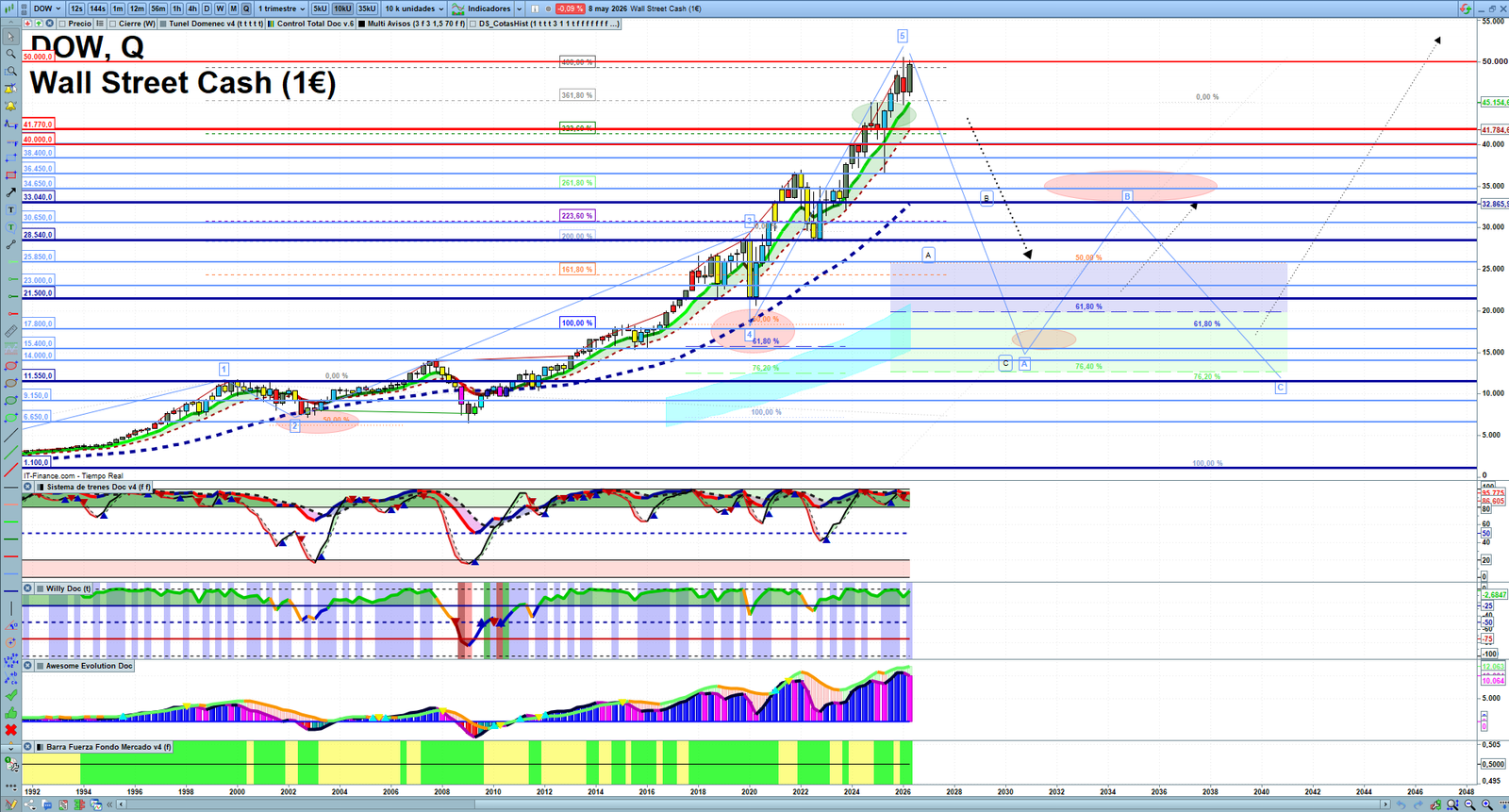1509x812 pixels.
Task: Click the -0,09 % change badge
Action: point(570,8)
